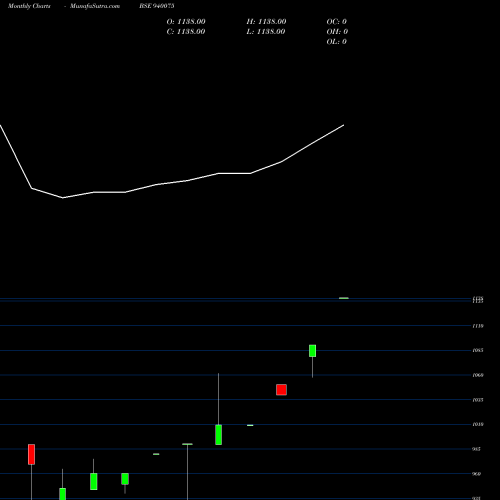Click the 'MunafaSutra.com' site name
Viewport: 500px width, 500px height.
point(95,6)
